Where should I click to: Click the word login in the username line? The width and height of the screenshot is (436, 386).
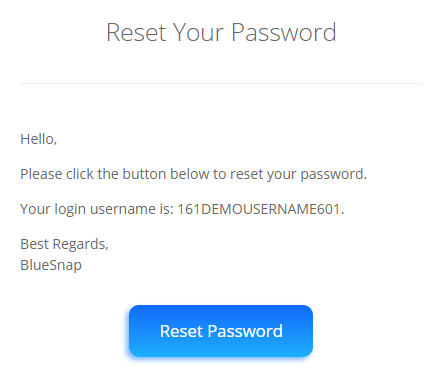click(70, 210)
